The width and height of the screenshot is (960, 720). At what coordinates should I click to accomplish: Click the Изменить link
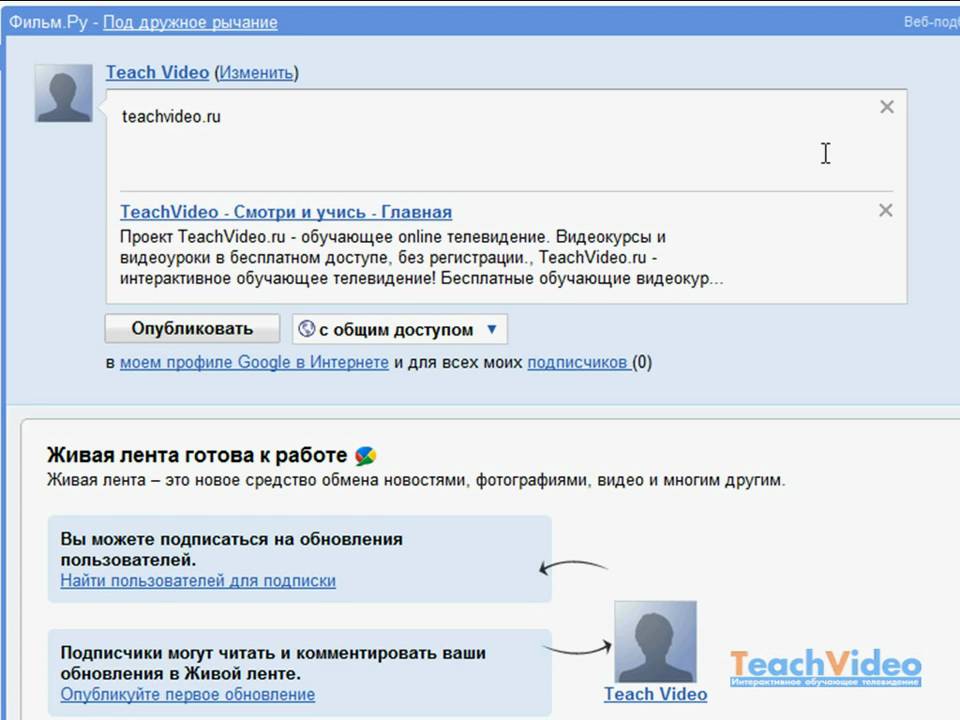pos(257,73)
